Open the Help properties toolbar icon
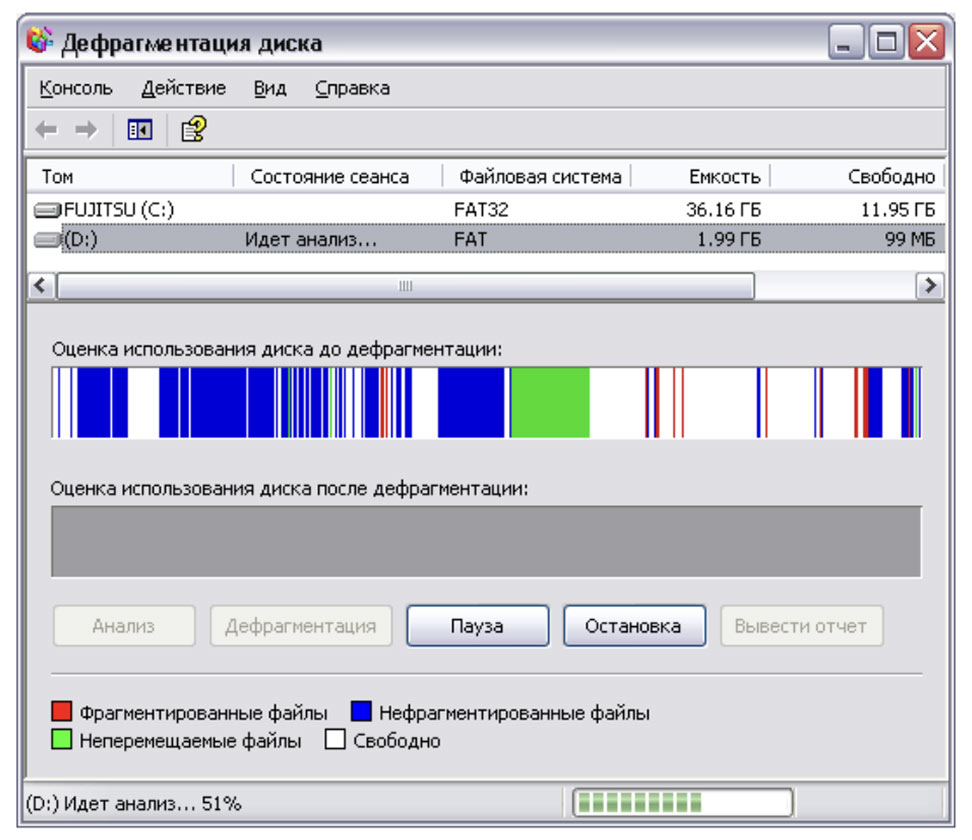Viewport: 972px width, 840px height. (x=193, y=130)
